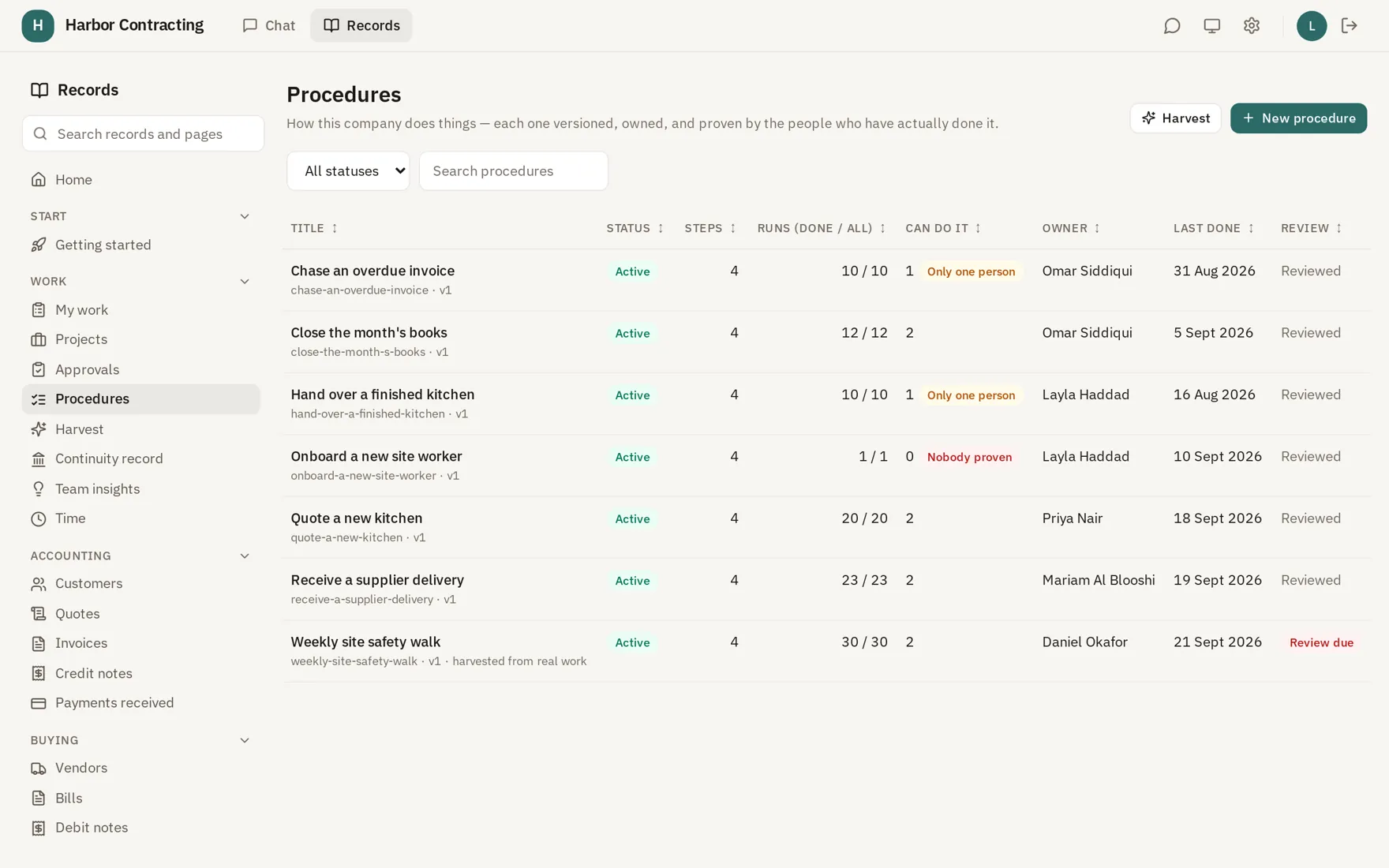1389x868 pixels.
Task: Open the All statuses dropdown
Action: coord(348,170)
